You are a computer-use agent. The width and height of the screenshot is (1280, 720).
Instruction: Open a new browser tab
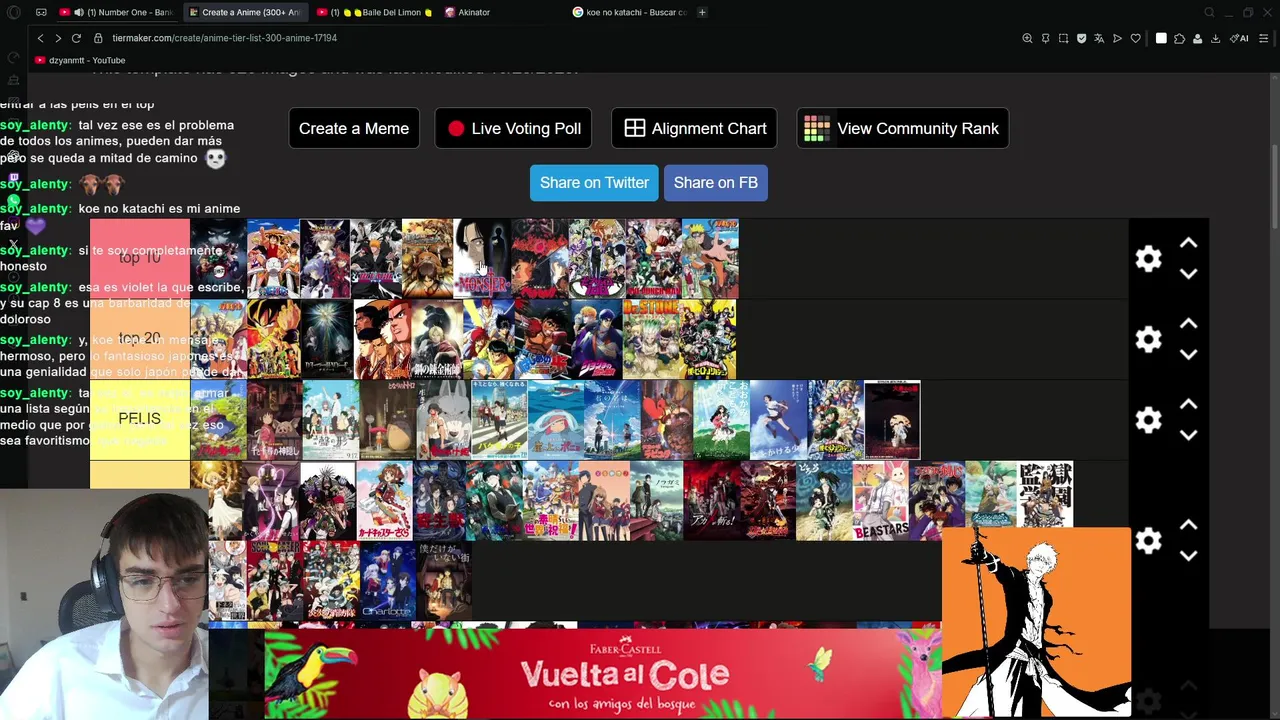tap(702, 12)
